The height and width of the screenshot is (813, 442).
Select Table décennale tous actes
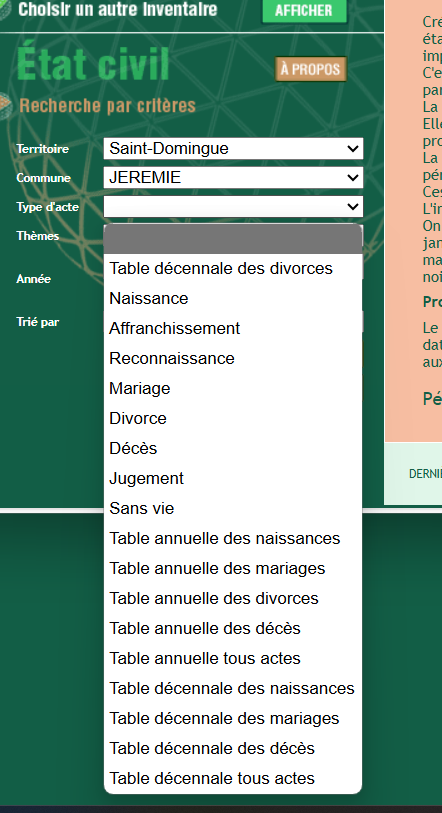pos(233,779)
